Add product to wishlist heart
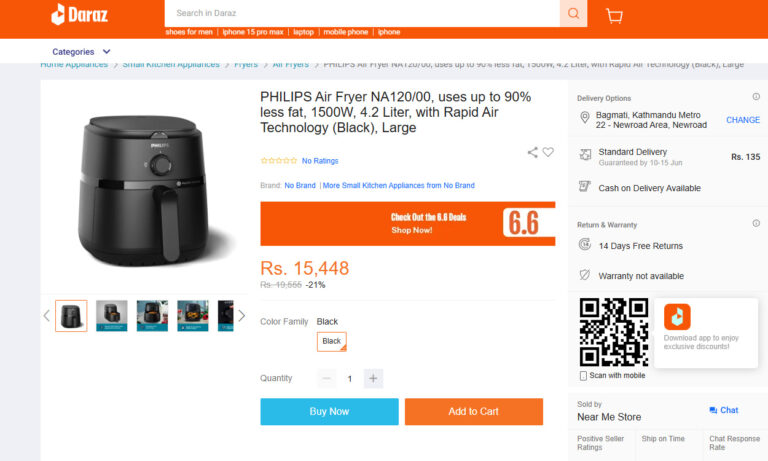768x461 pixels. click(x=548, y=153)
